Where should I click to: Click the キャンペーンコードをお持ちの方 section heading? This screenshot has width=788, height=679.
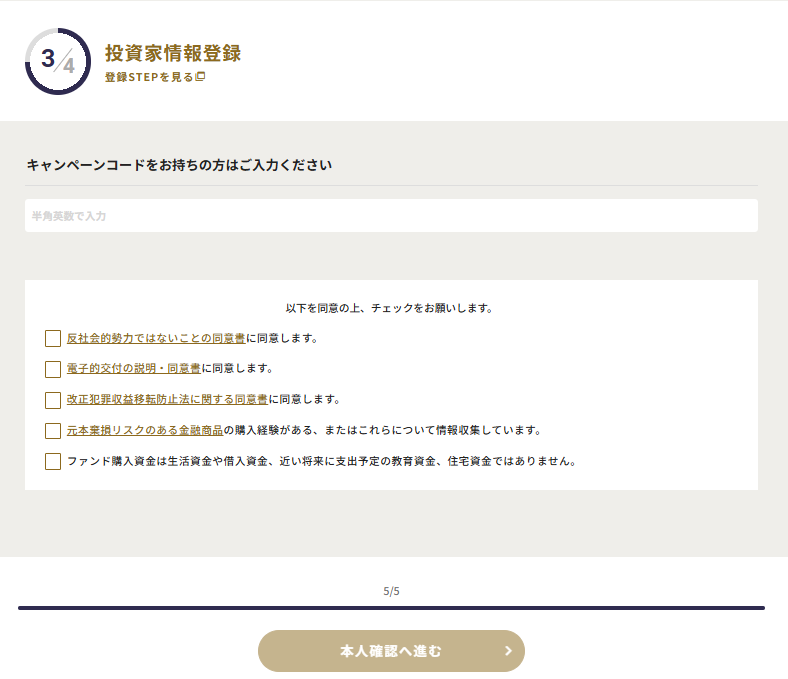(179, 165)
